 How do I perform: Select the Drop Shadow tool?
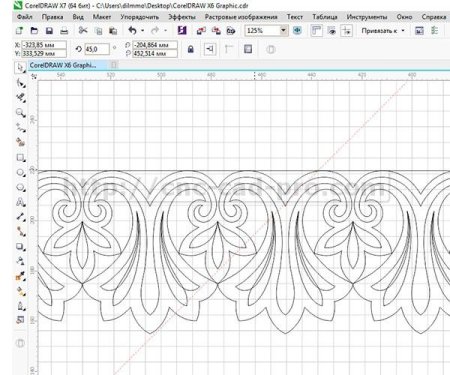point(20,247)
